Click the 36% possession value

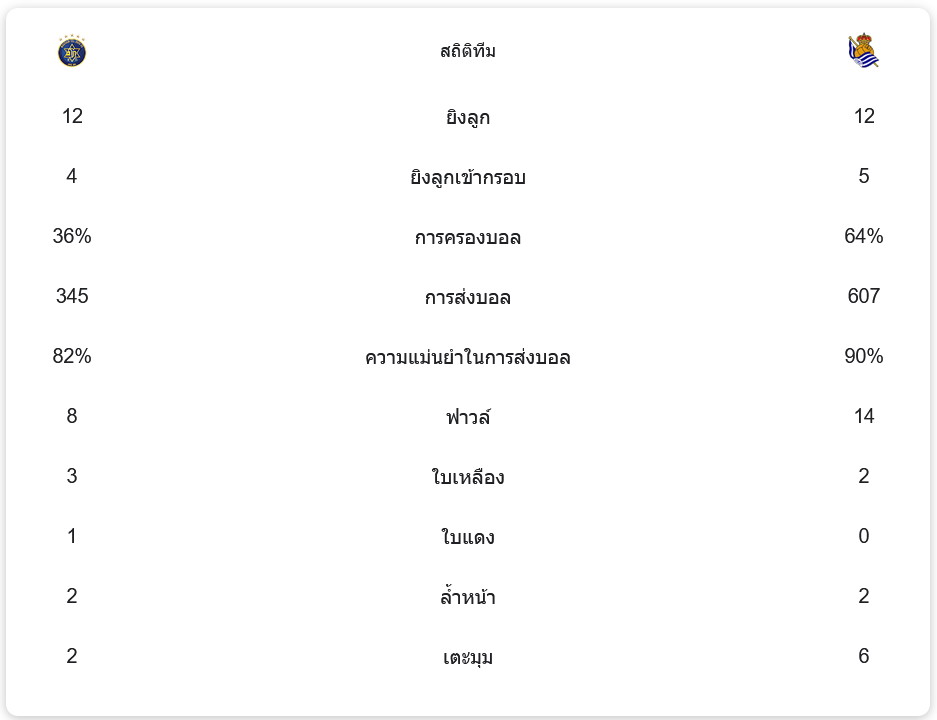coord(72,236)
